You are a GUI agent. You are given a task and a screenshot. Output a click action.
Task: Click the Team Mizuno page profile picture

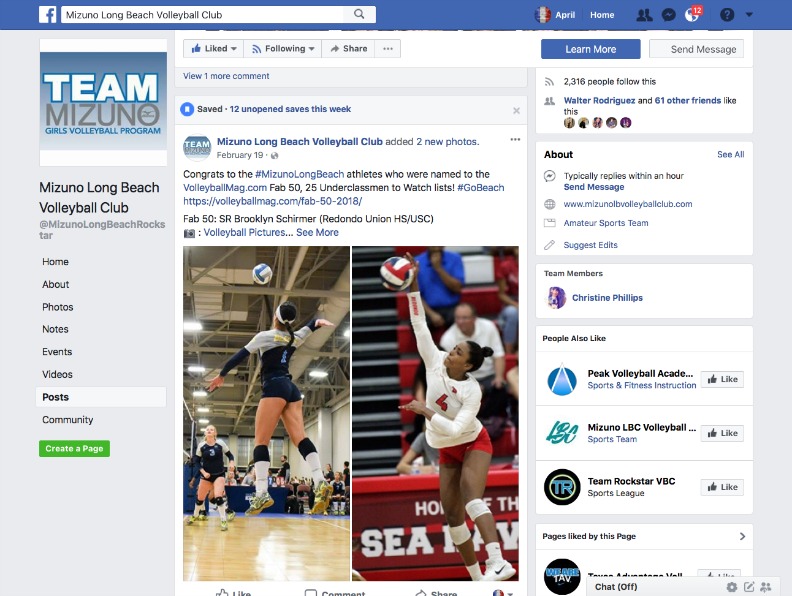pos(103,101)
